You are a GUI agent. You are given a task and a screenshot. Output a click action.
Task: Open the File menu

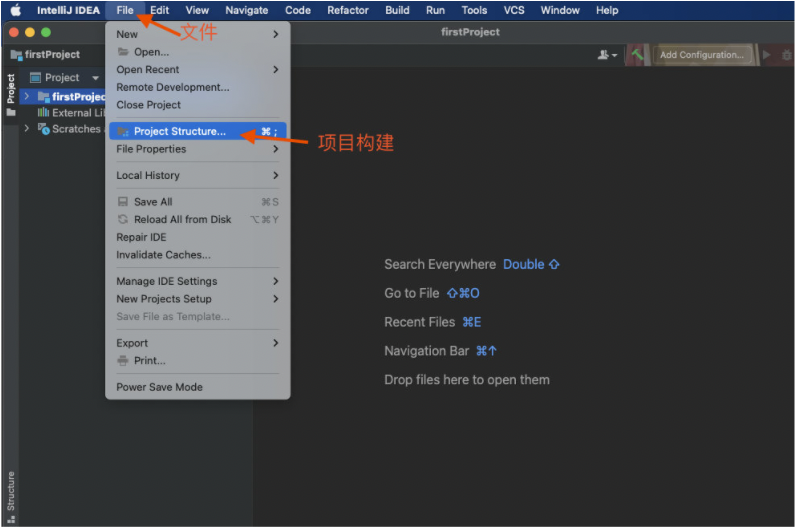[125, 10]
